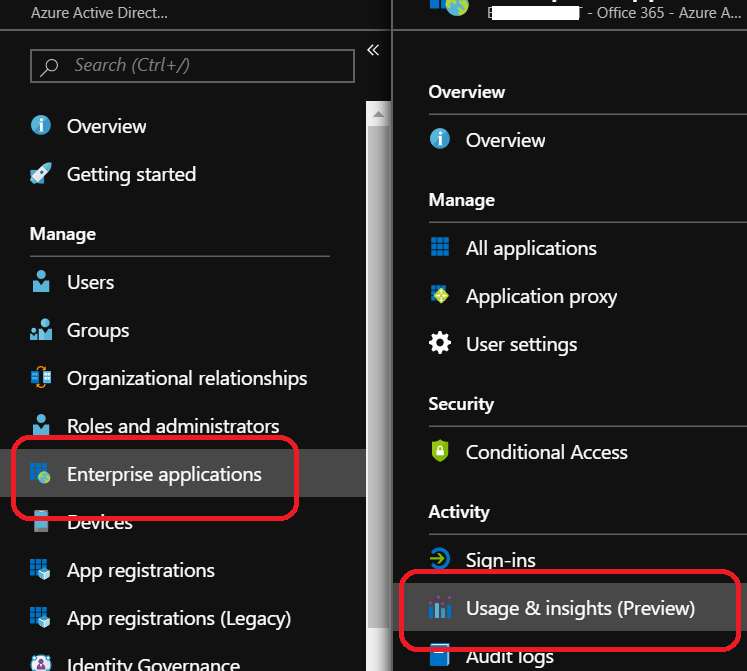This screenshot has height=671, width=747.
Task: Click the User settings gear icon
Action: [440, 343]
